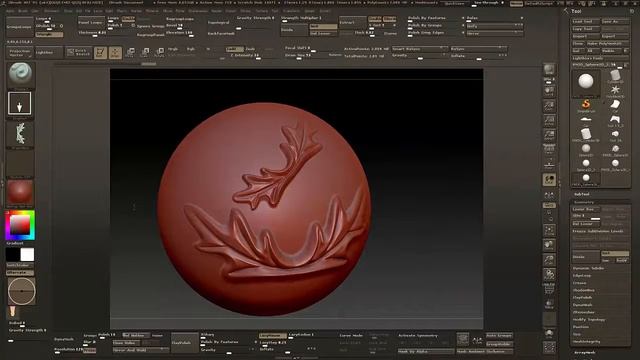Toggle Edit mode on top shelf

(x=100, y=52)
